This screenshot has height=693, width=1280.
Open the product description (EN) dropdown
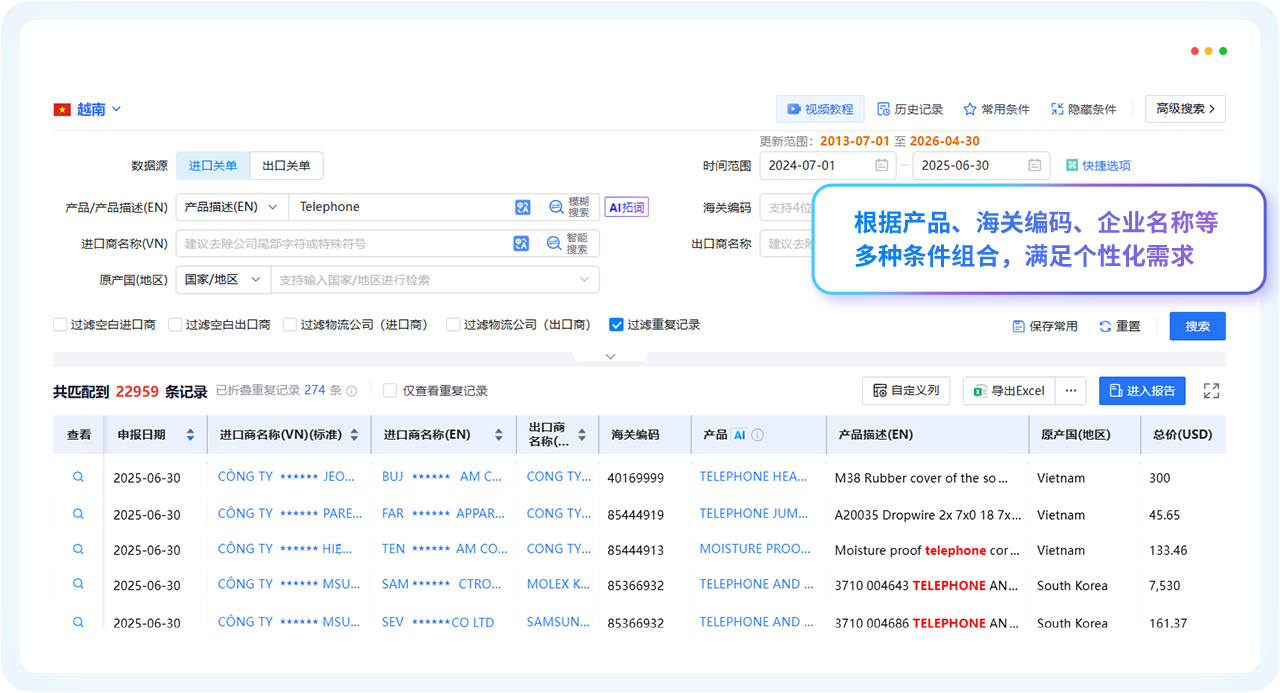(x=232, y=207)
